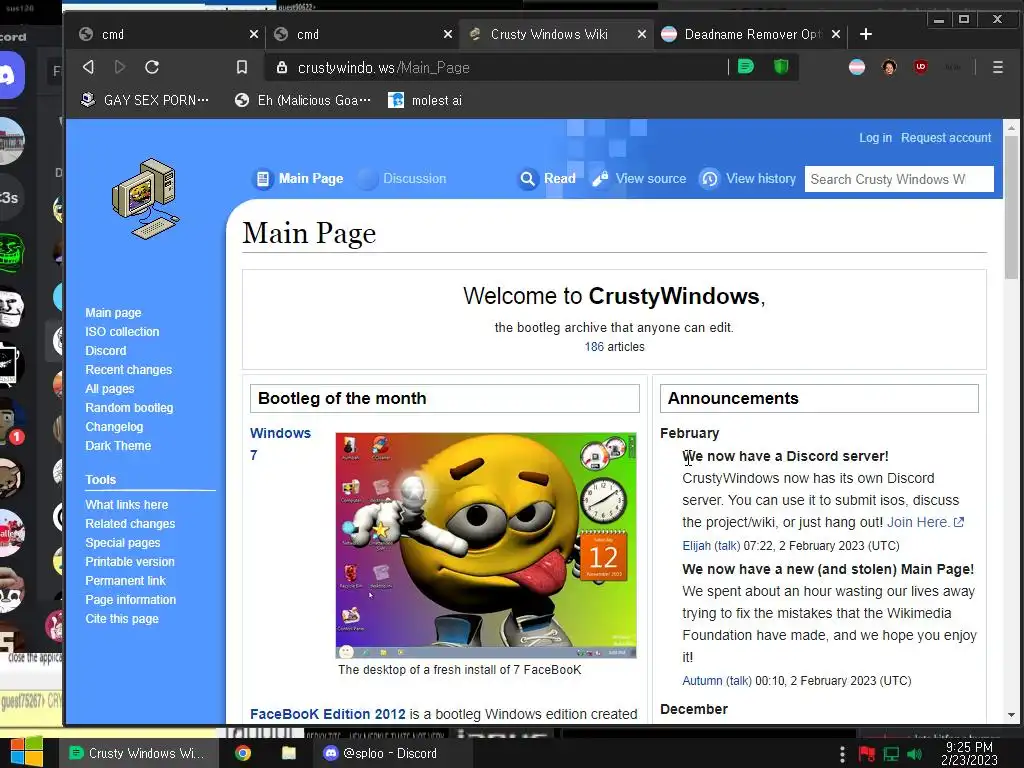The width and height of the screenshot is (1024, 768).
Task: Close the Crusty Windows Wiki tab
Action: point(641,34)
